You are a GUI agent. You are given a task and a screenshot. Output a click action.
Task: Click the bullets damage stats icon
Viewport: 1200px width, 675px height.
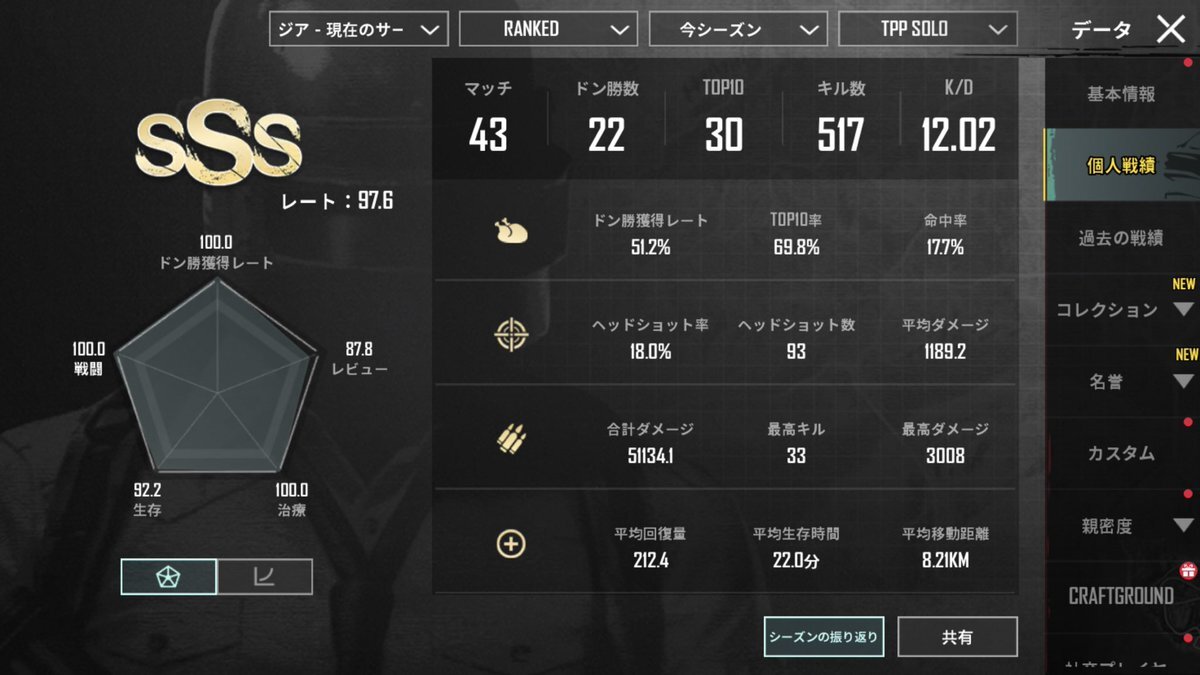[x=511, y=440]
